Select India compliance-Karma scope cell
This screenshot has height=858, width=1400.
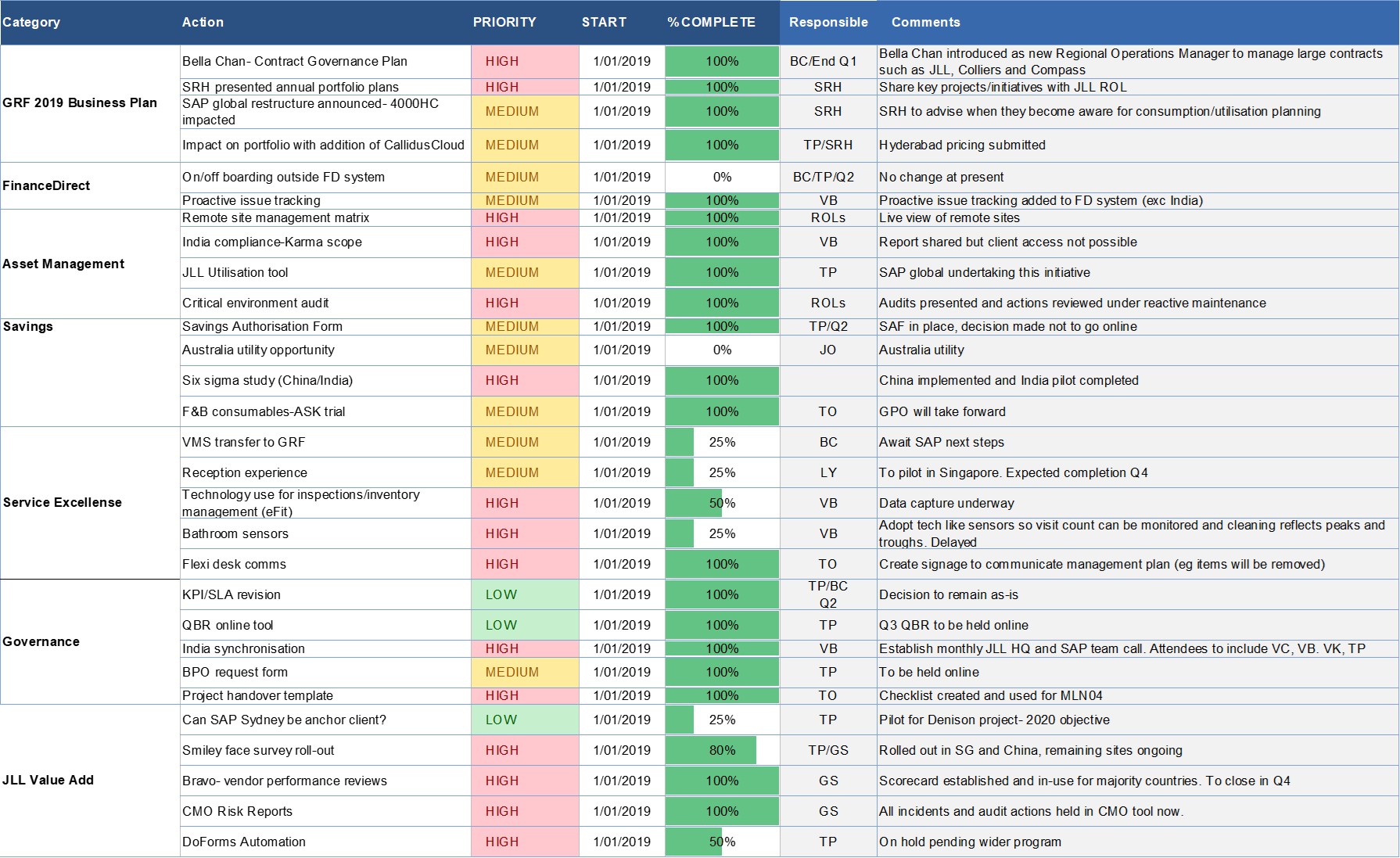325,242
